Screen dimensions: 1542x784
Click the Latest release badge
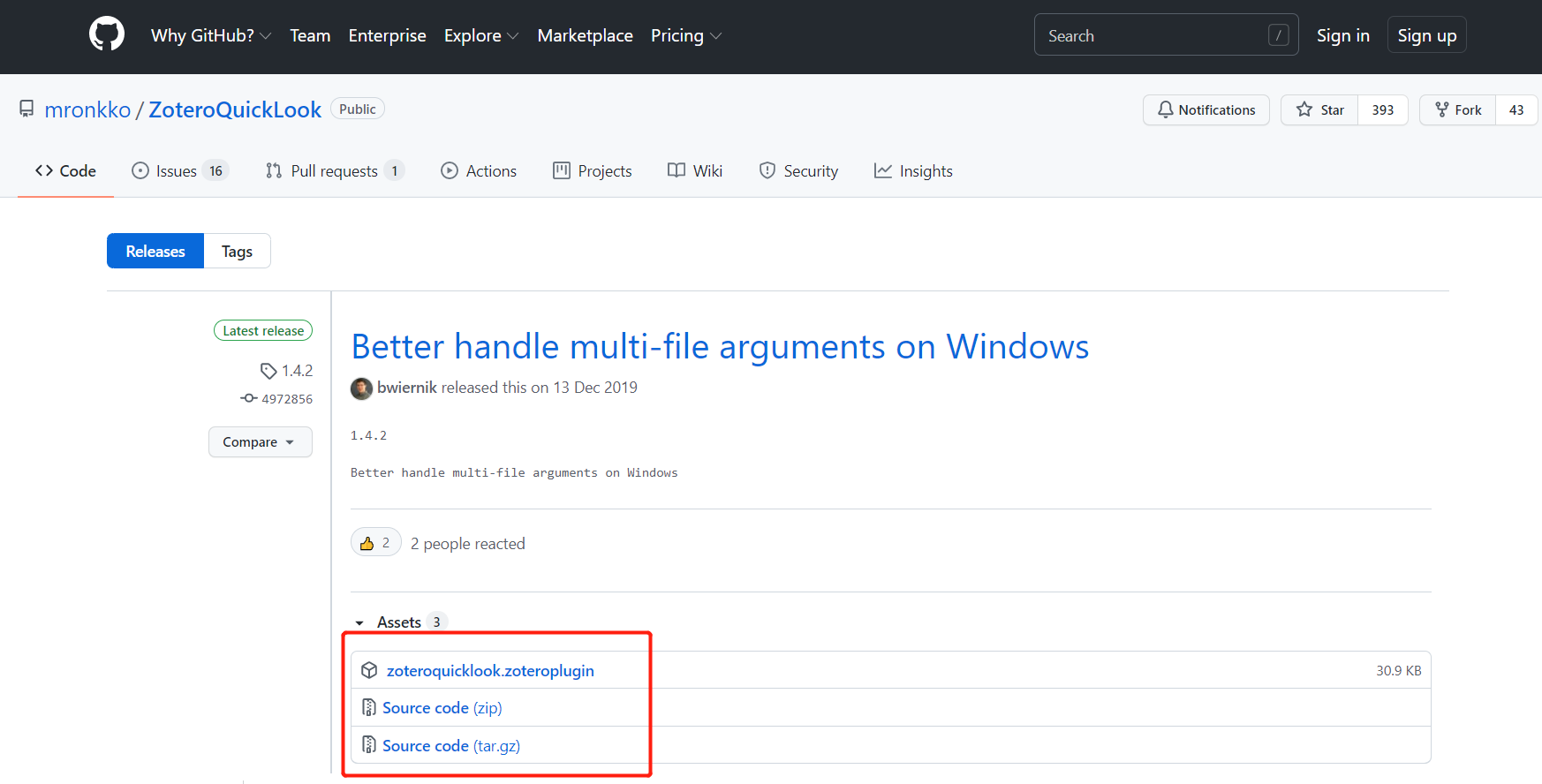point(263,330)
